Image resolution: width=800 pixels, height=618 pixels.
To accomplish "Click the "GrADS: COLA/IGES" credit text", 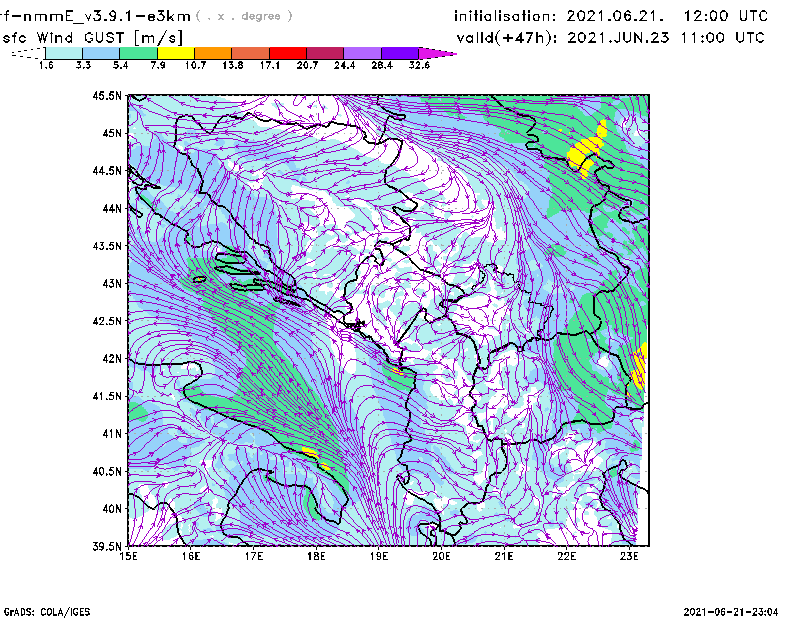I will (47, 612).
